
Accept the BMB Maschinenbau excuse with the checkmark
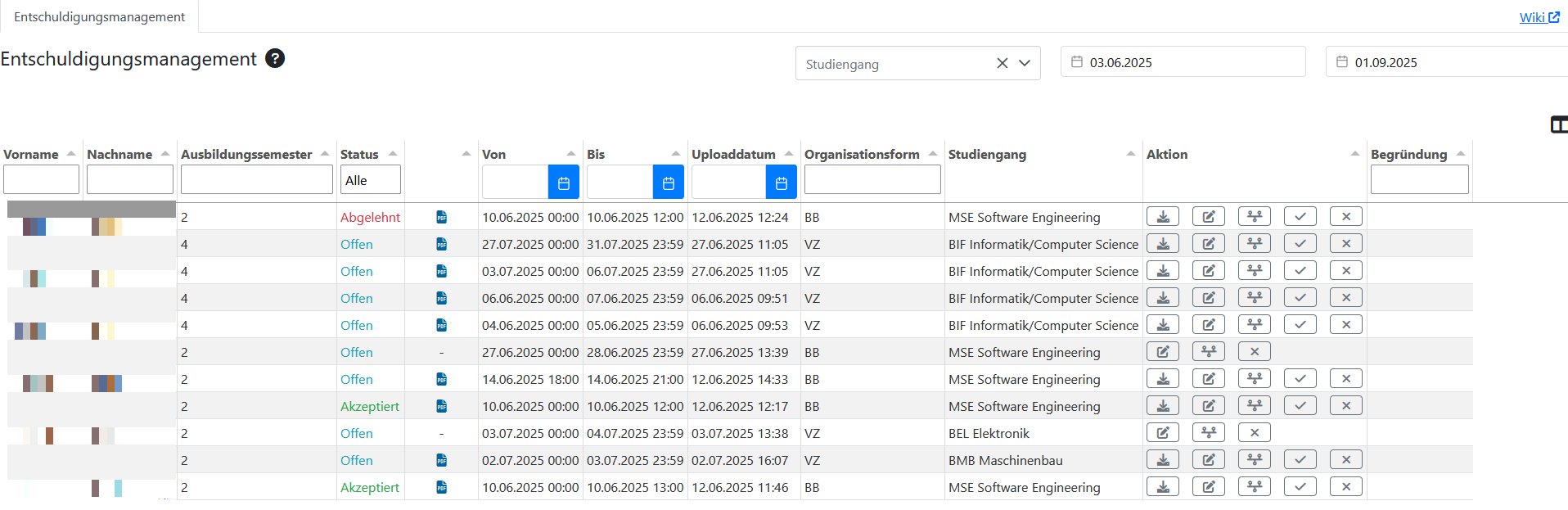[x=1300, y=460]
